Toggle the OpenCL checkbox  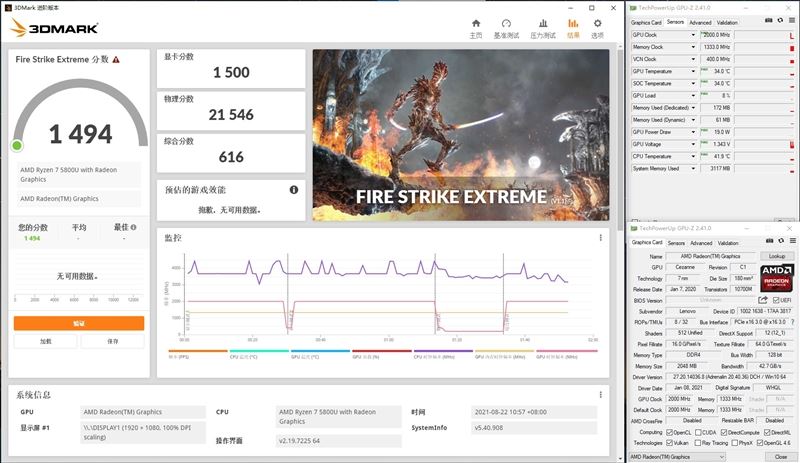pyautogui.click(x=668, y=431)
